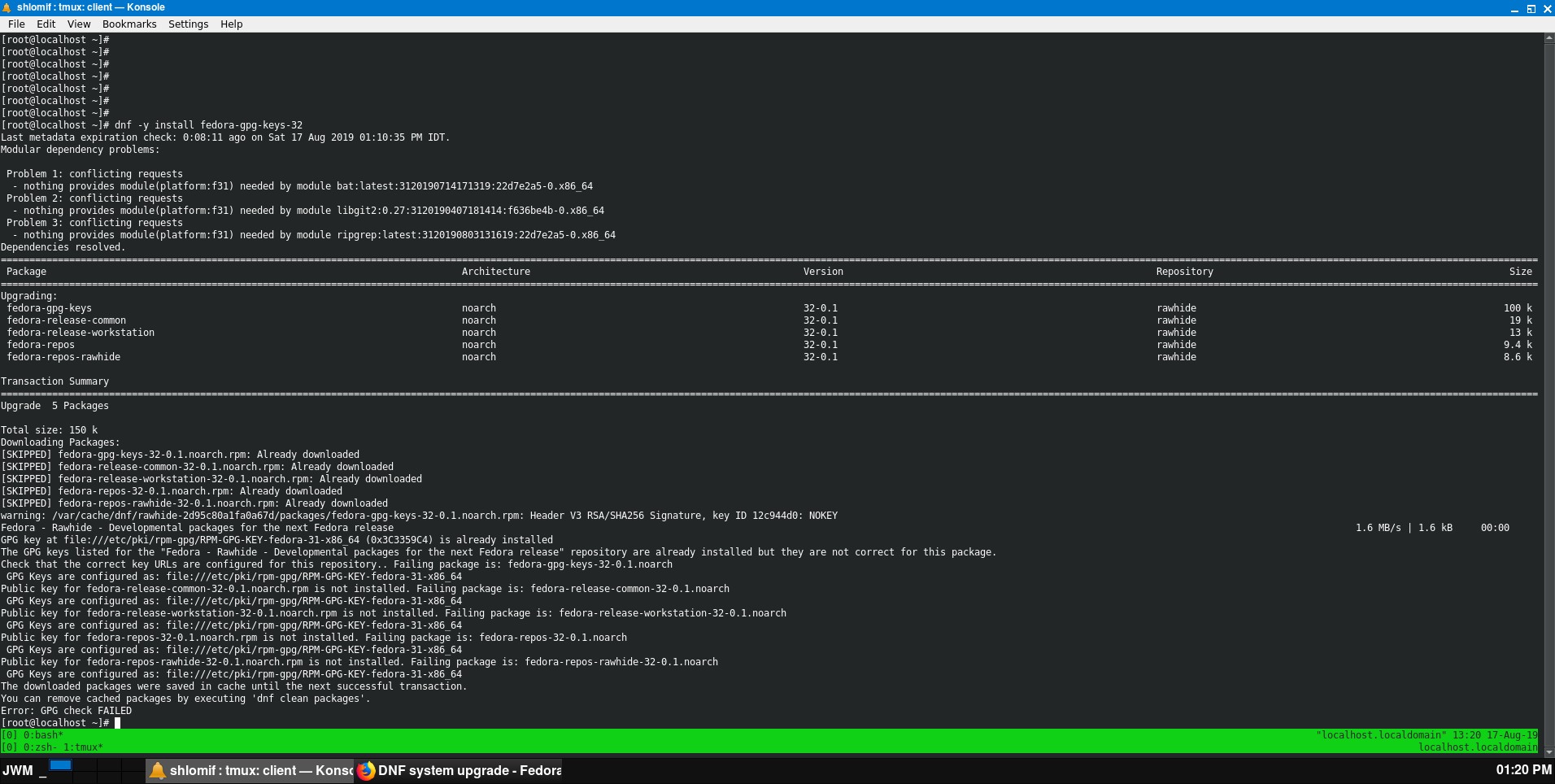The image size is (1555, 784).
Task: Open the File menu
Action: click(16, 24)
